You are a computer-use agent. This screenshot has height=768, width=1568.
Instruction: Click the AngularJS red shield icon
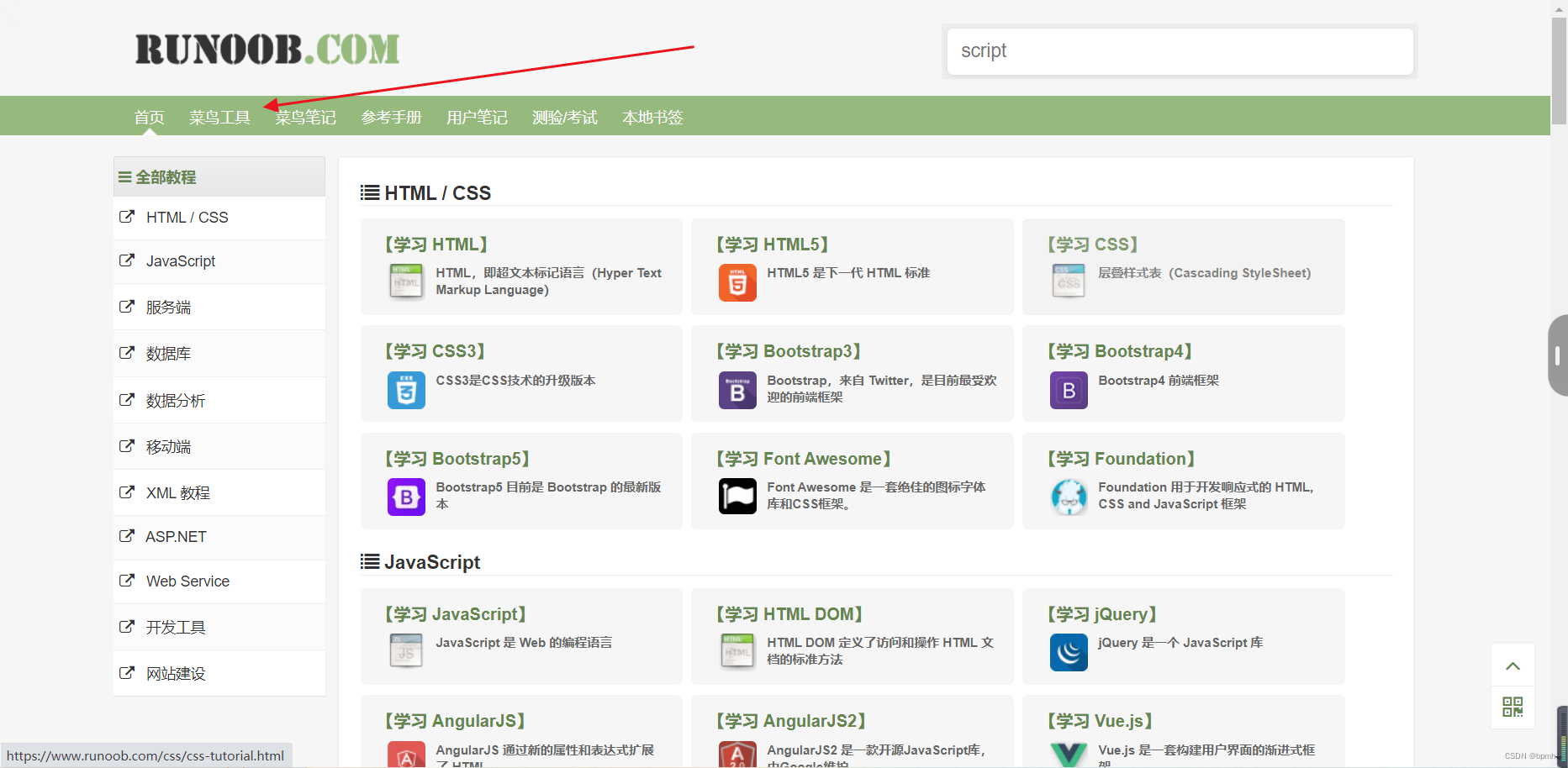(406, 755)
